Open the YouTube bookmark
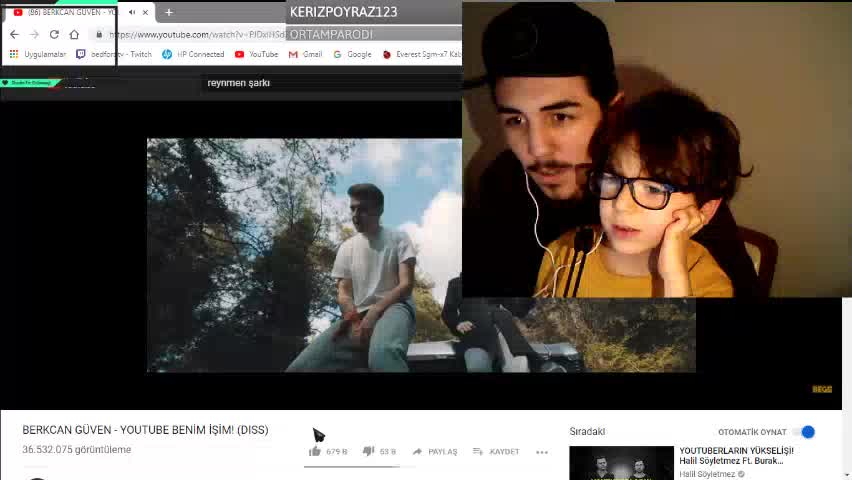852x480 pixels. [256, 54]
